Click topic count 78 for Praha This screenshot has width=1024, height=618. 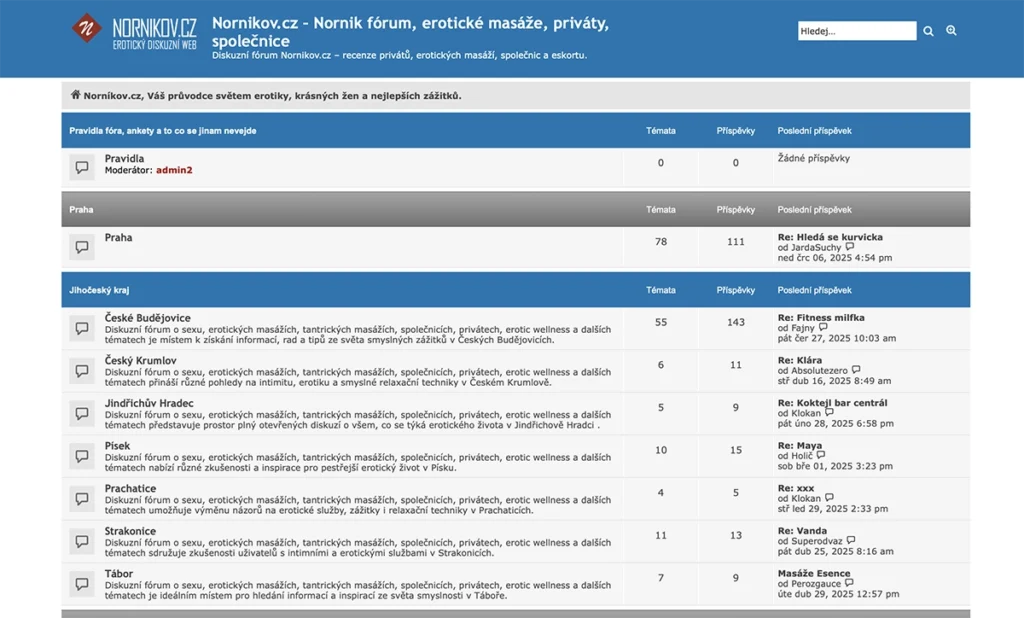coord(661,242)
